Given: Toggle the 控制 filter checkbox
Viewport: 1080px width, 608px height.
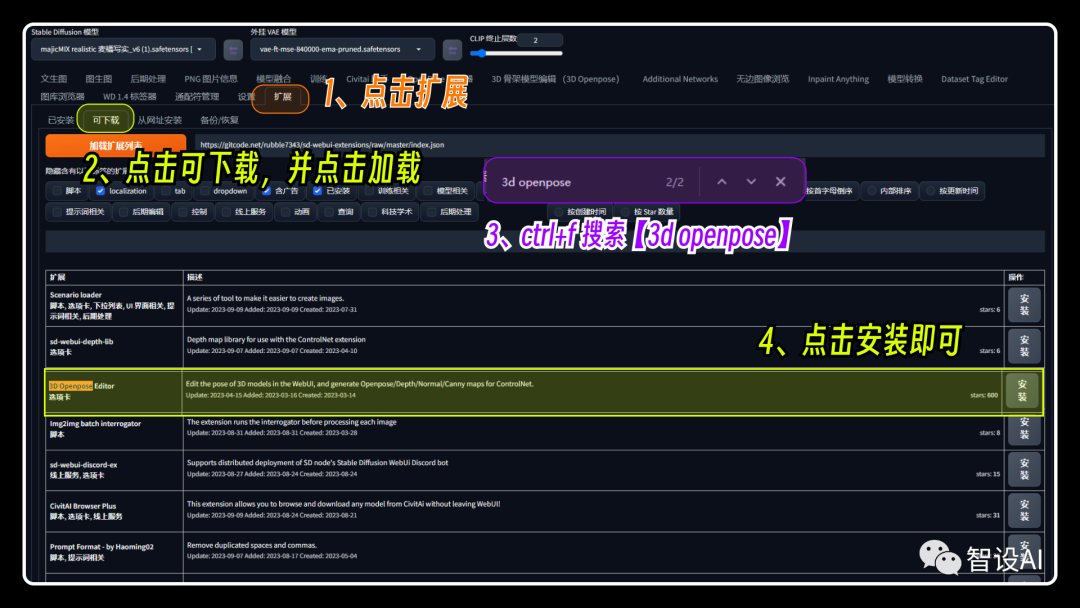Looking at the screenshot, I should pos(183,212).
